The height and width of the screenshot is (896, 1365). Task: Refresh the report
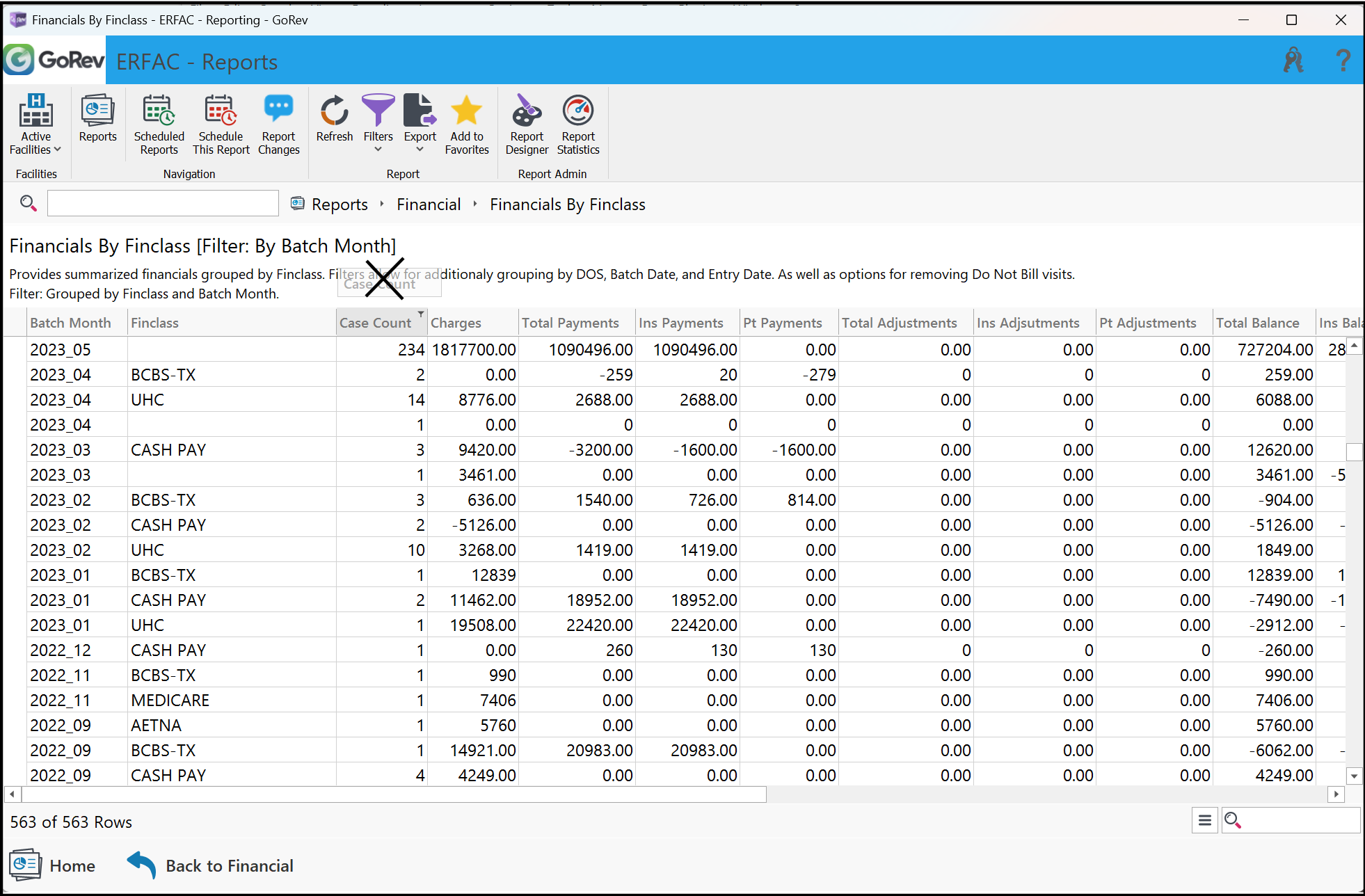click(335, 118)
